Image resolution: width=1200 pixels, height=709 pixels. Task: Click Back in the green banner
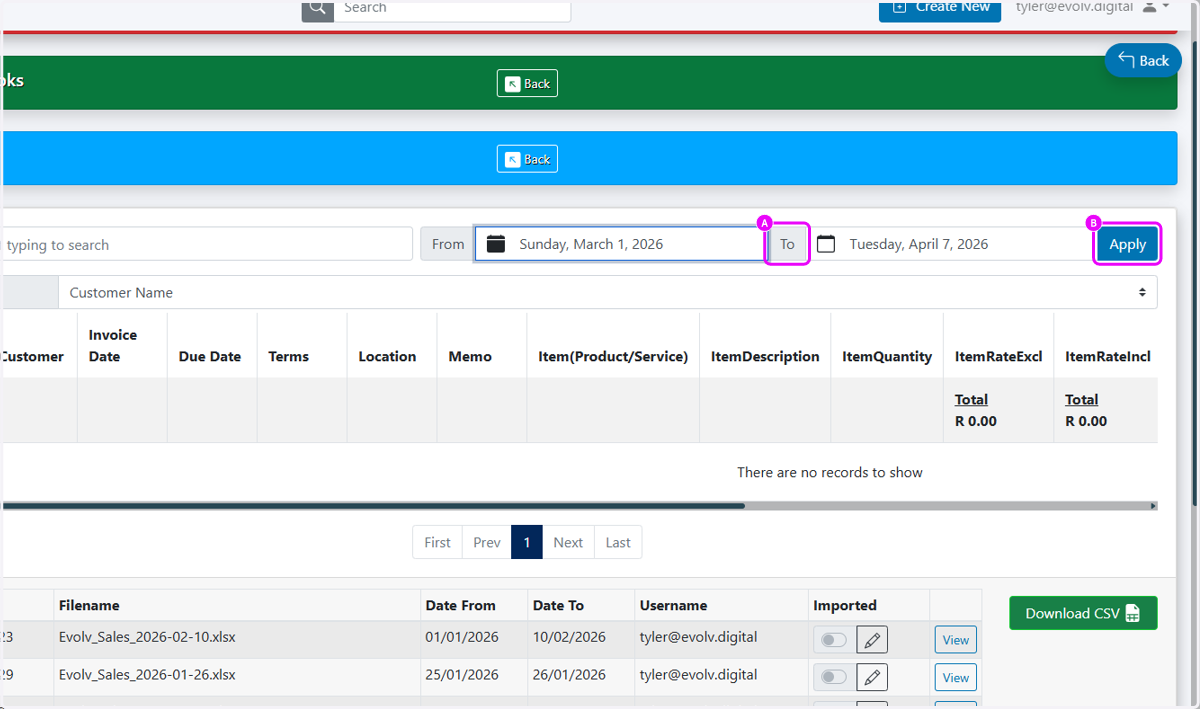527,83
